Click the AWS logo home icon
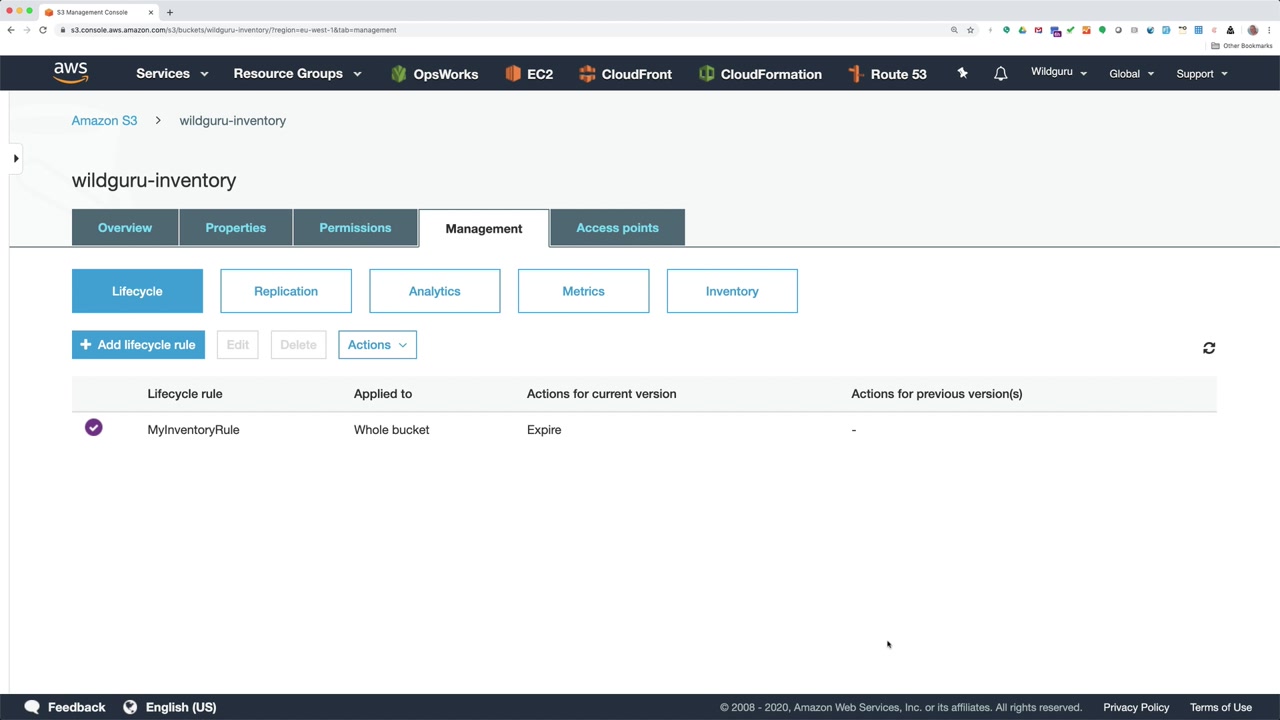 (x=71, y=73)
